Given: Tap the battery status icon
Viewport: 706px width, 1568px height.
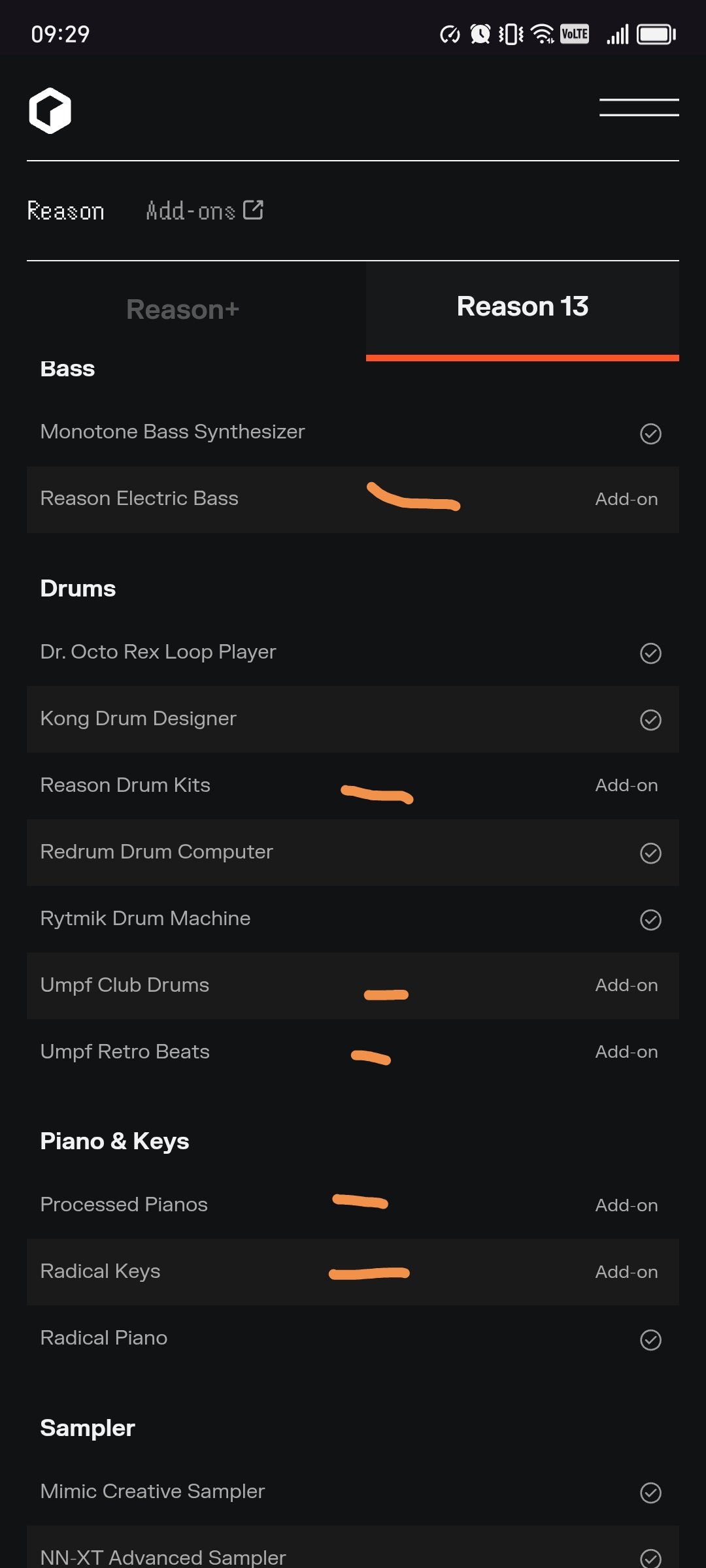Looking at the screenshot, I should [x=656, y=34].
